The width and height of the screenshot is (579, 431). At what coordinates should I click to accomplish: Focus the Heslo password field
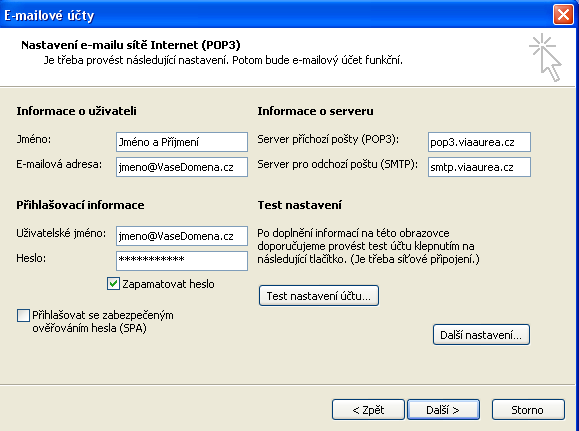tap(182, 261)
